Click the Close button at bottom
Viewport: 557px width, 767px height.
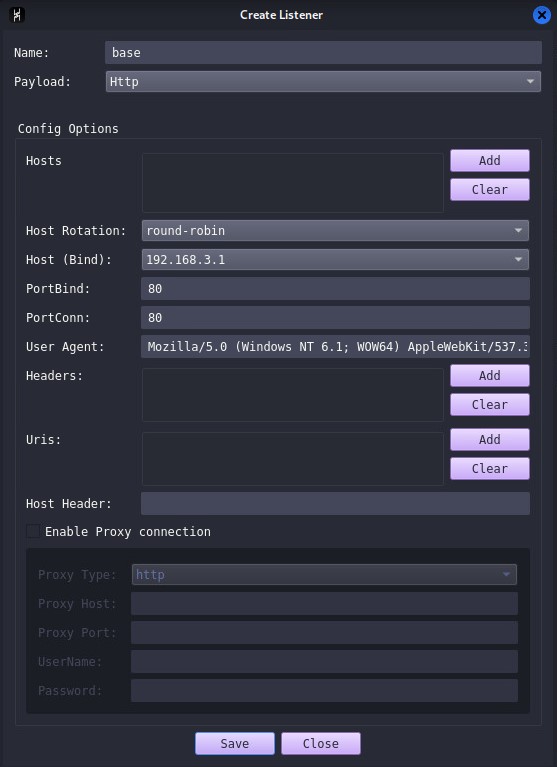tap(321, 744)
